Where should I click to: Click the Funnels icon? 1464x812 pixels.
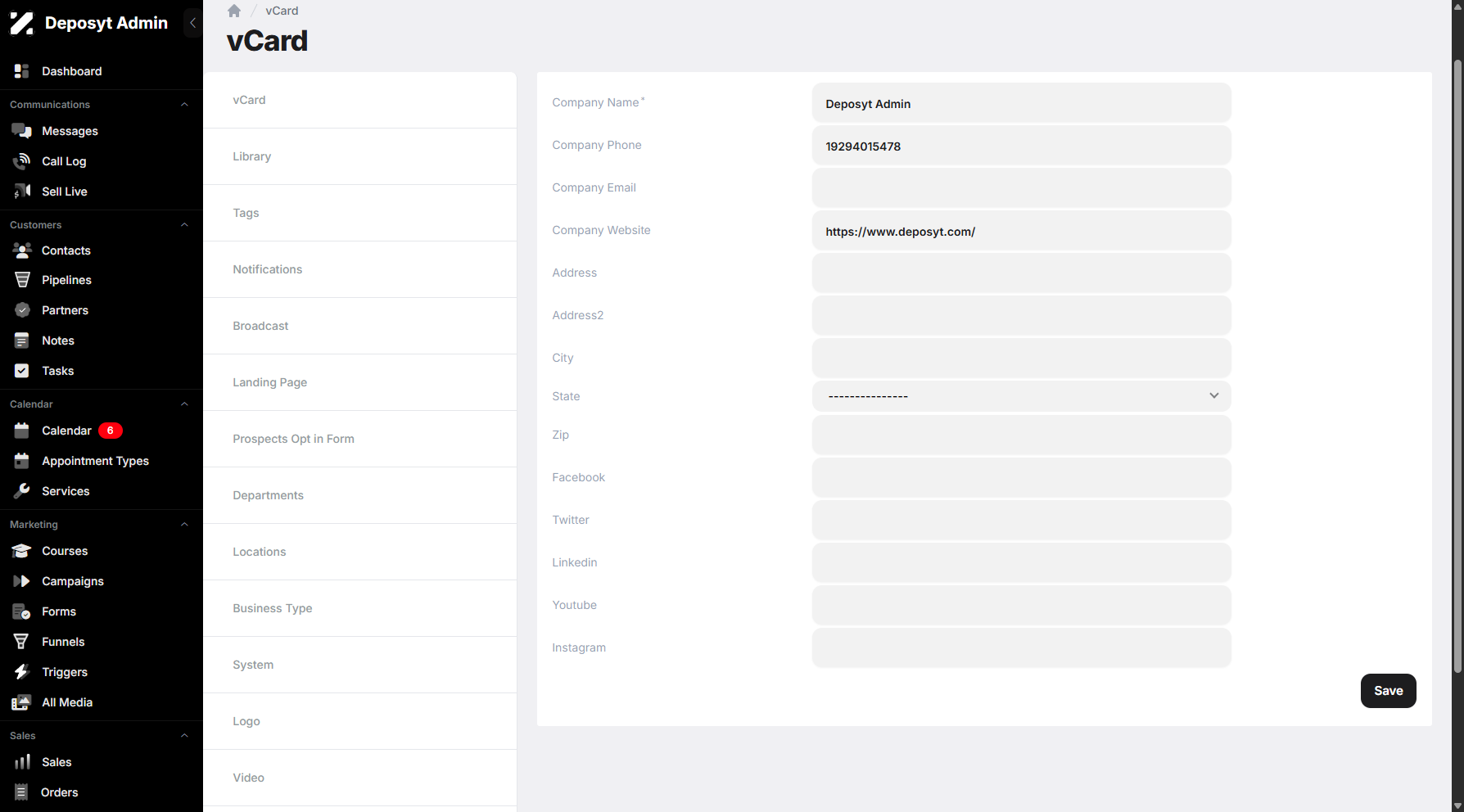pyautogui.click(x=22, y=642)
